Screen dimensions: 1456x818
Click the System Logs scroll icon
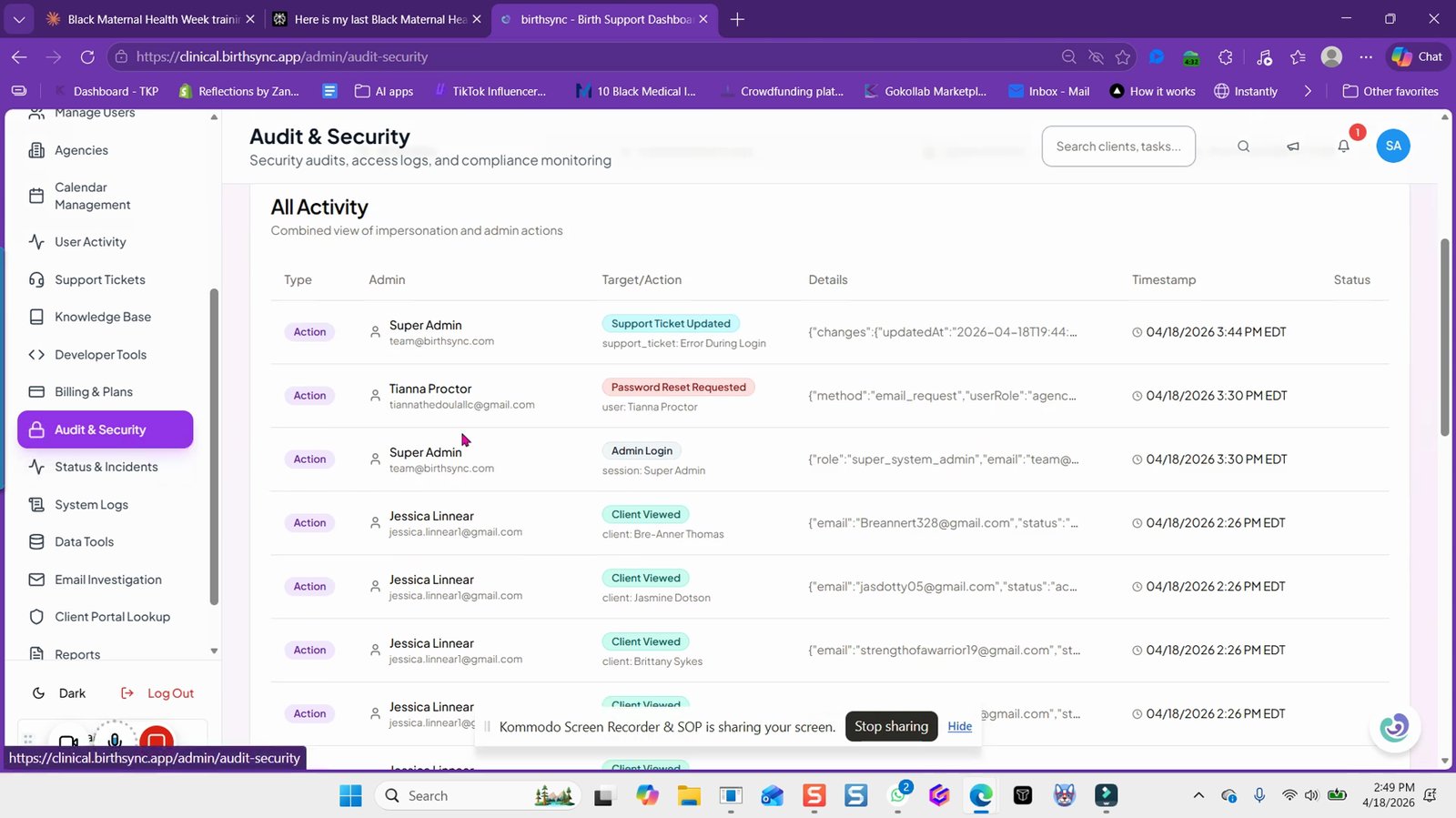point(36,505)
